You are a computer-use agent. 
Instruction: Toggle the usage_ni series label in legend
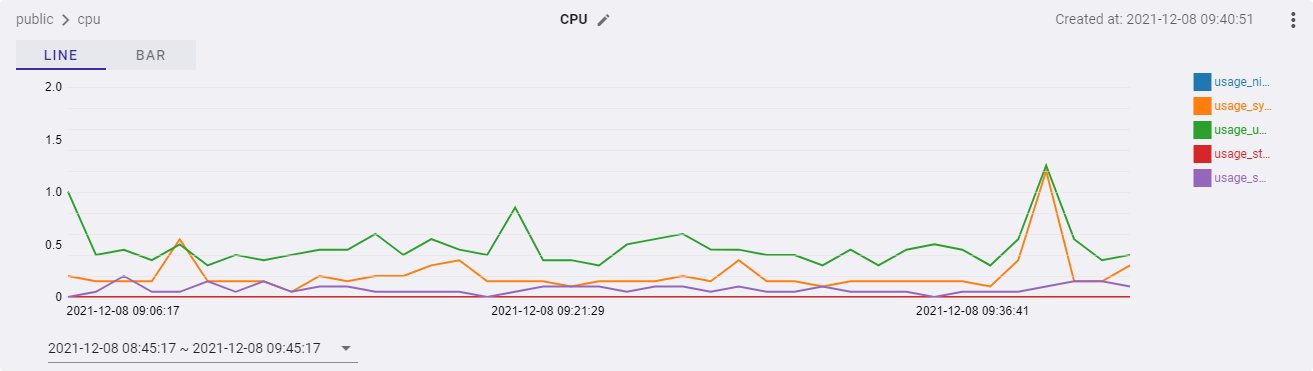coord(1241,82)
